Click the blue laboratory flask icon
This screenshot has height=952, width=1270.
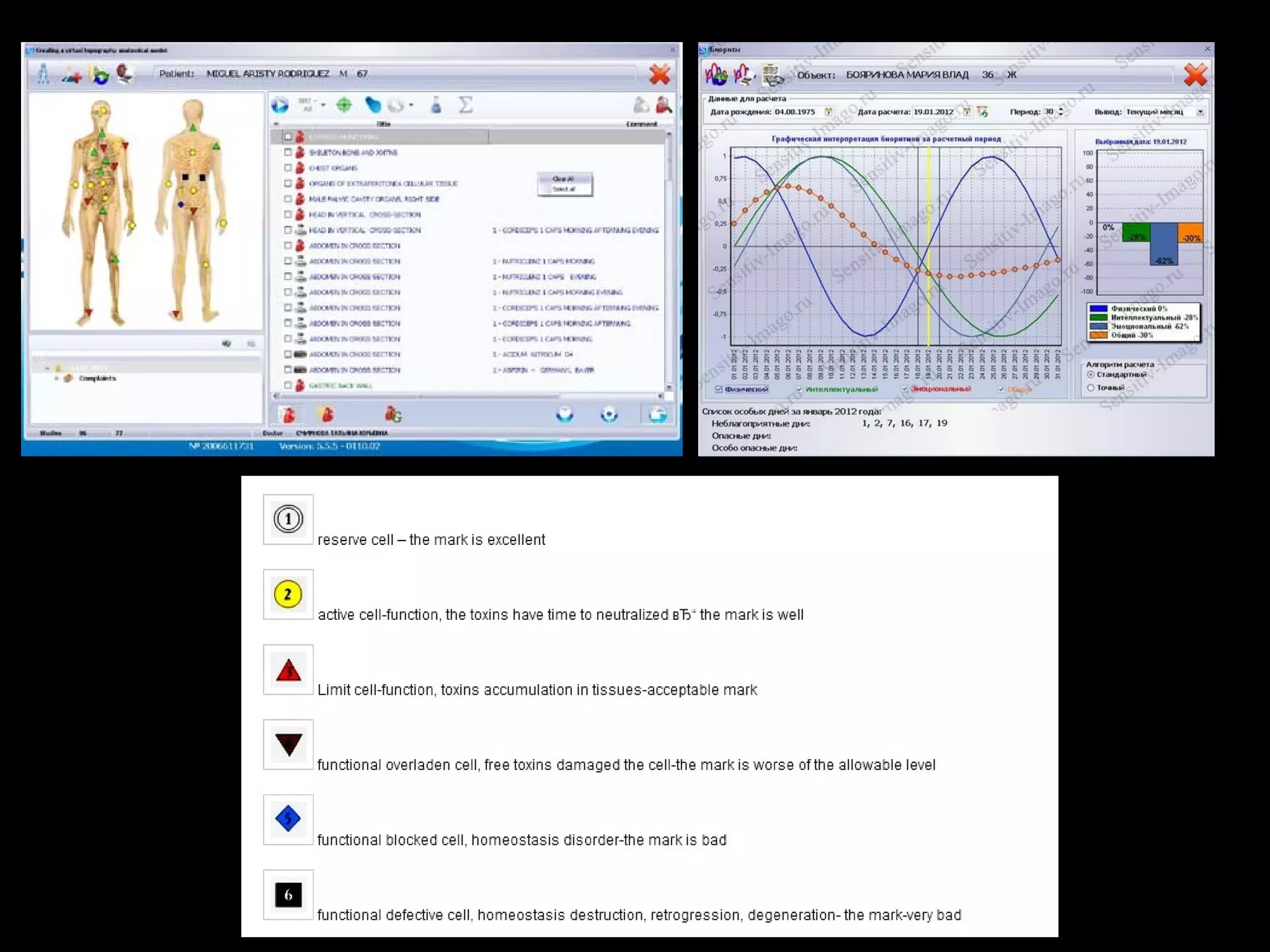coord(436,105)
